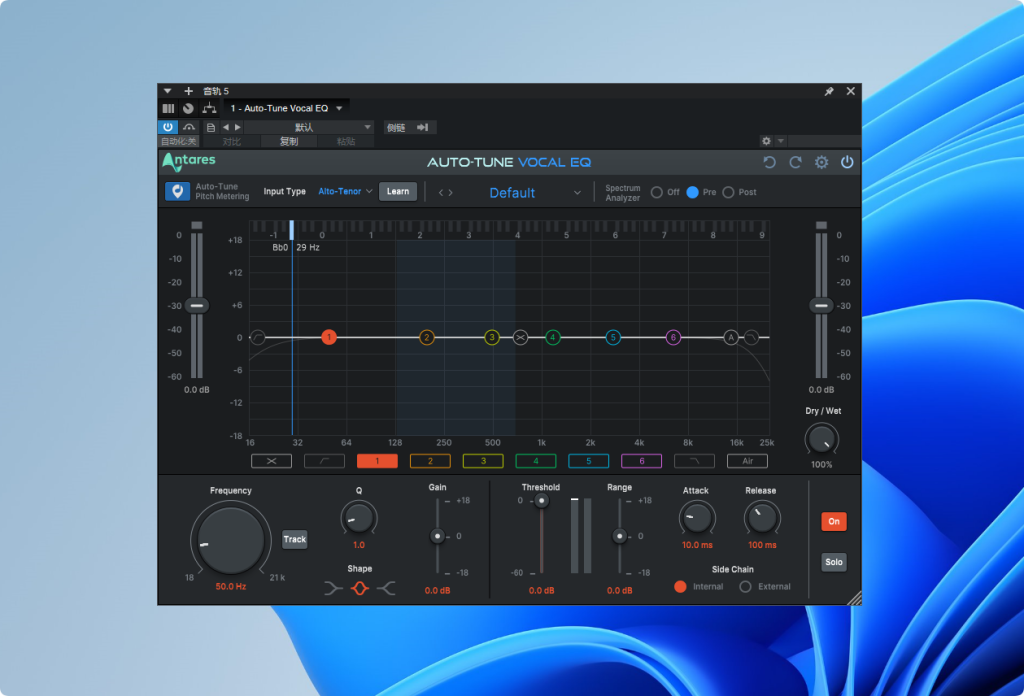Open the routing tree icon in host bar
This screenshot has height=696, width=1024.
[x=209, y=108]
